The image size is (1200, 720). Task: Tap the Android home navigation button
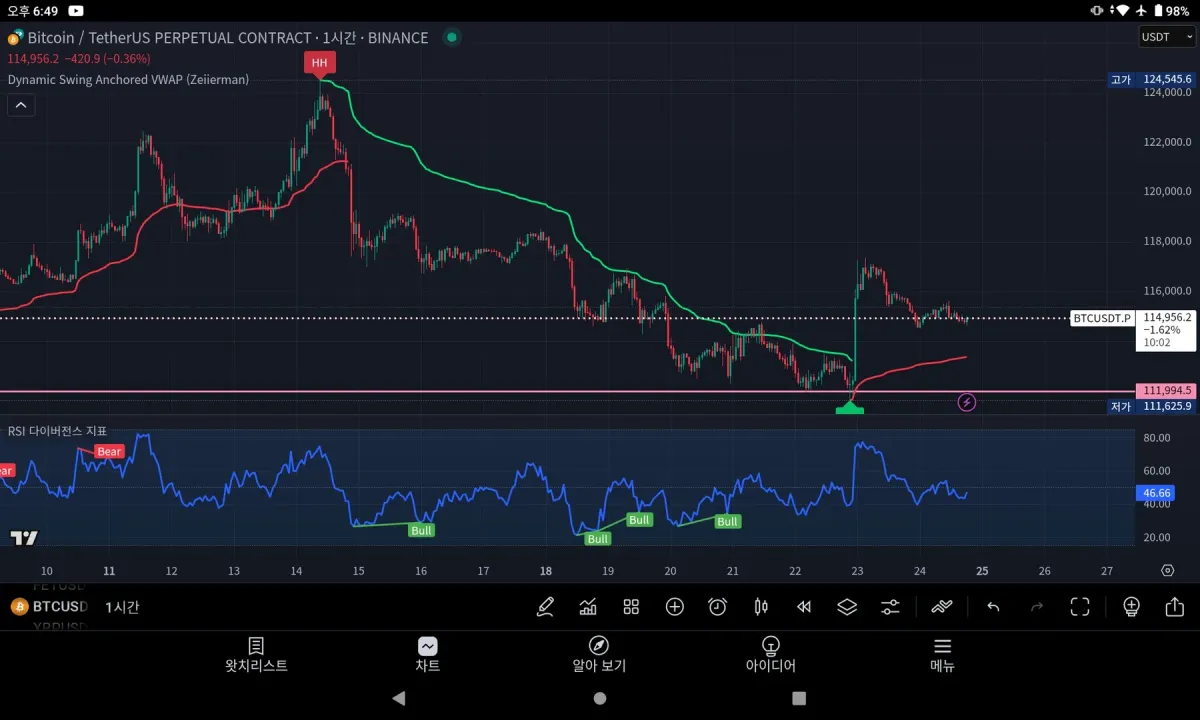599,698
